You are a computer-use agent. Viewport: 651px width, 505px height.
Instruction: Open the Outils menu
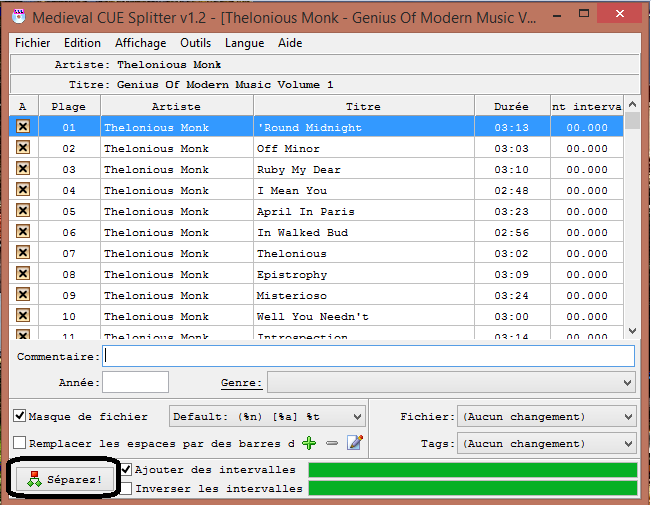click(x=196, y=43)
